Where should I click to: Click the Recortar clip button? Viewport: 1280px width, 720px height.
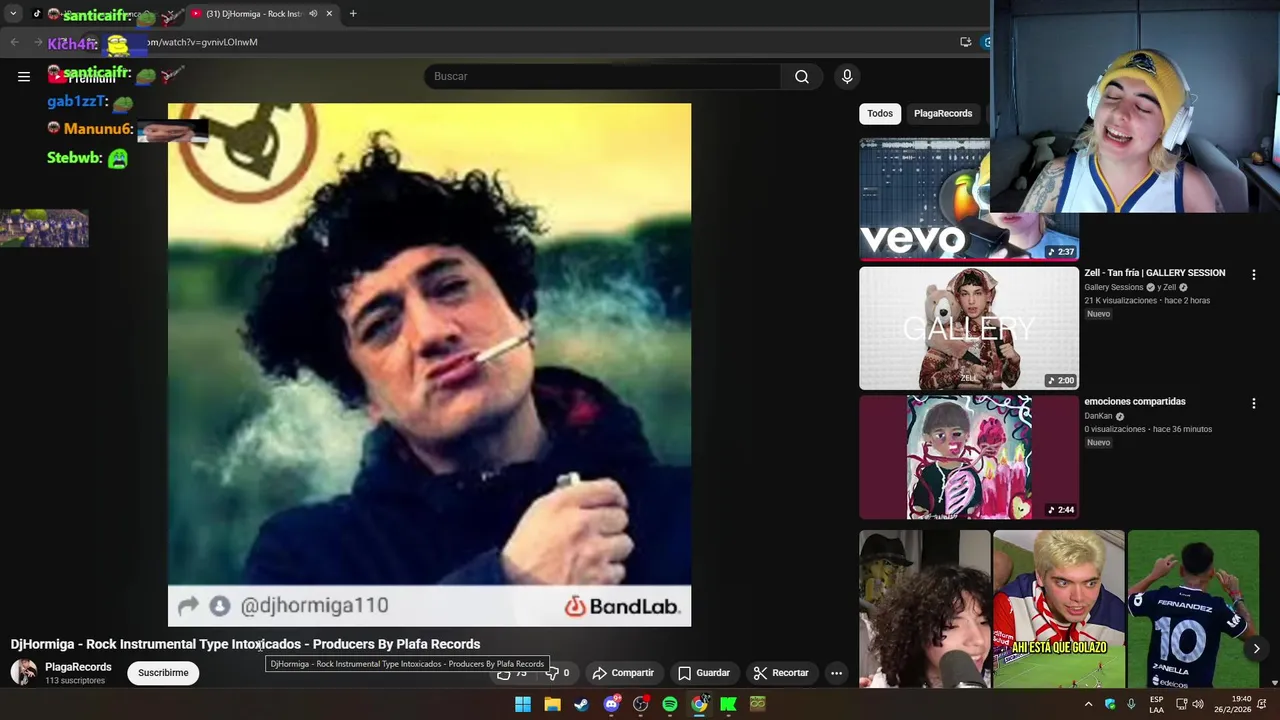coord(781,673)
